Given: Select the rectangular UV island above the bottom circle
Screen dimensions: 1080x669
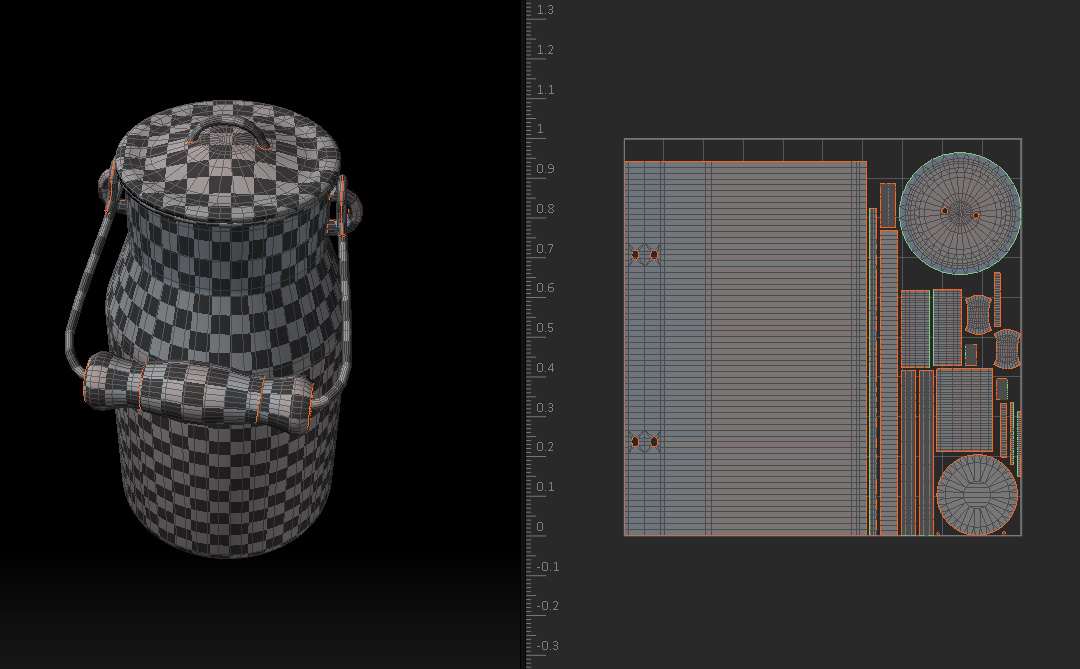Looking at the screenshot, I should coord(964,410).
